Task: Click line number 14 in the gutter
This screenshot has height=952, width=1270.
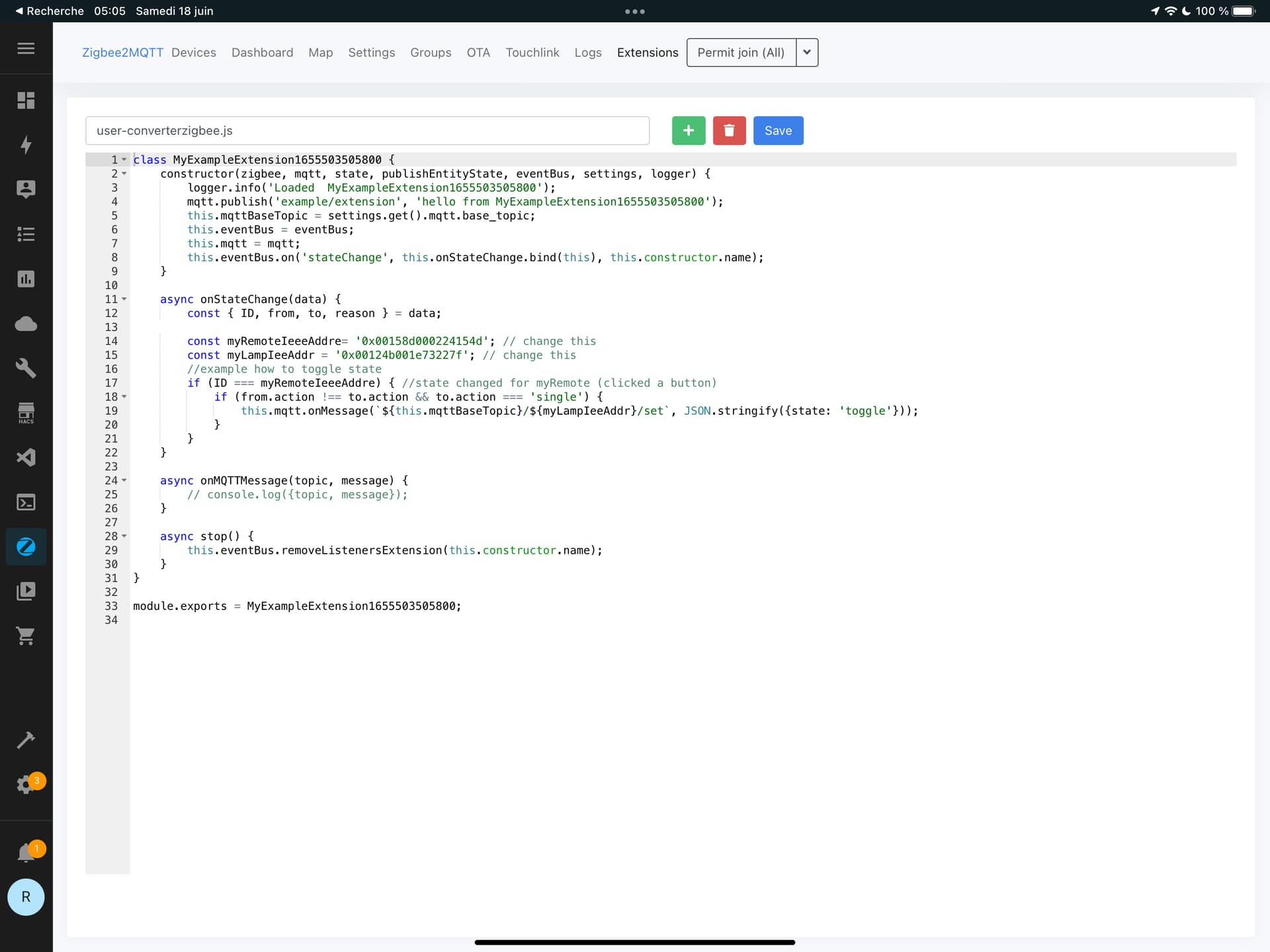Action: (x=111, y=341)
